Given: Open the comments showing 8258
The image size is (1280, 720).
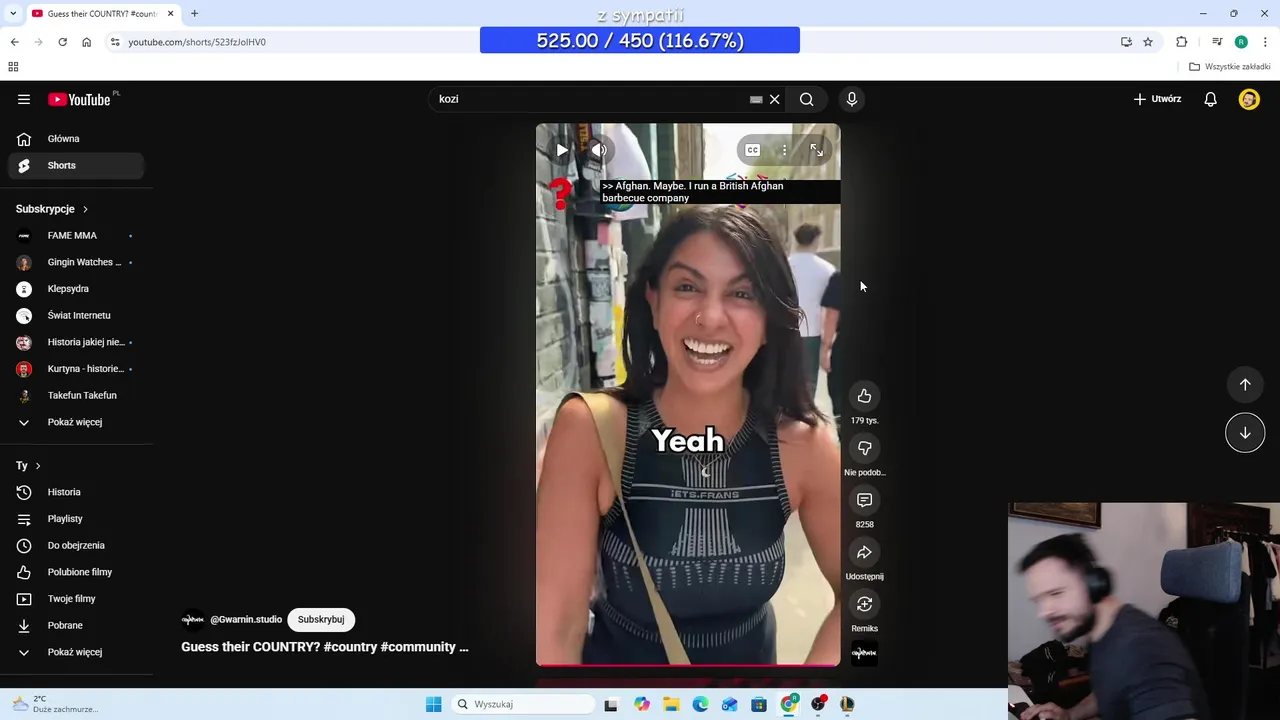Looking at the screenshot, I should pos(865,500).
